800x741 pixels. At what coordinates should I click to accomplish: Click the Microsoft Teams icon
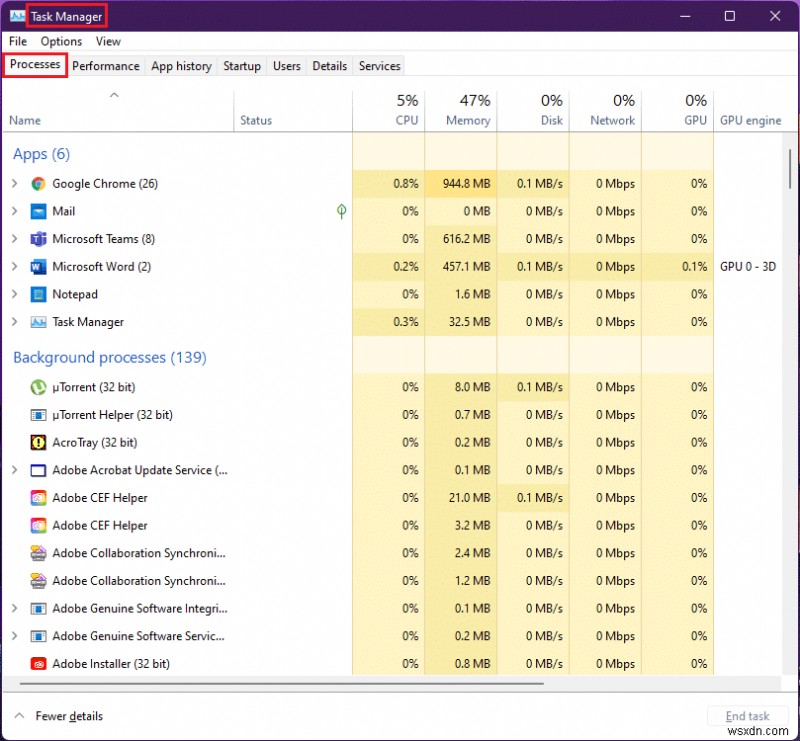[x=38, y=239]
